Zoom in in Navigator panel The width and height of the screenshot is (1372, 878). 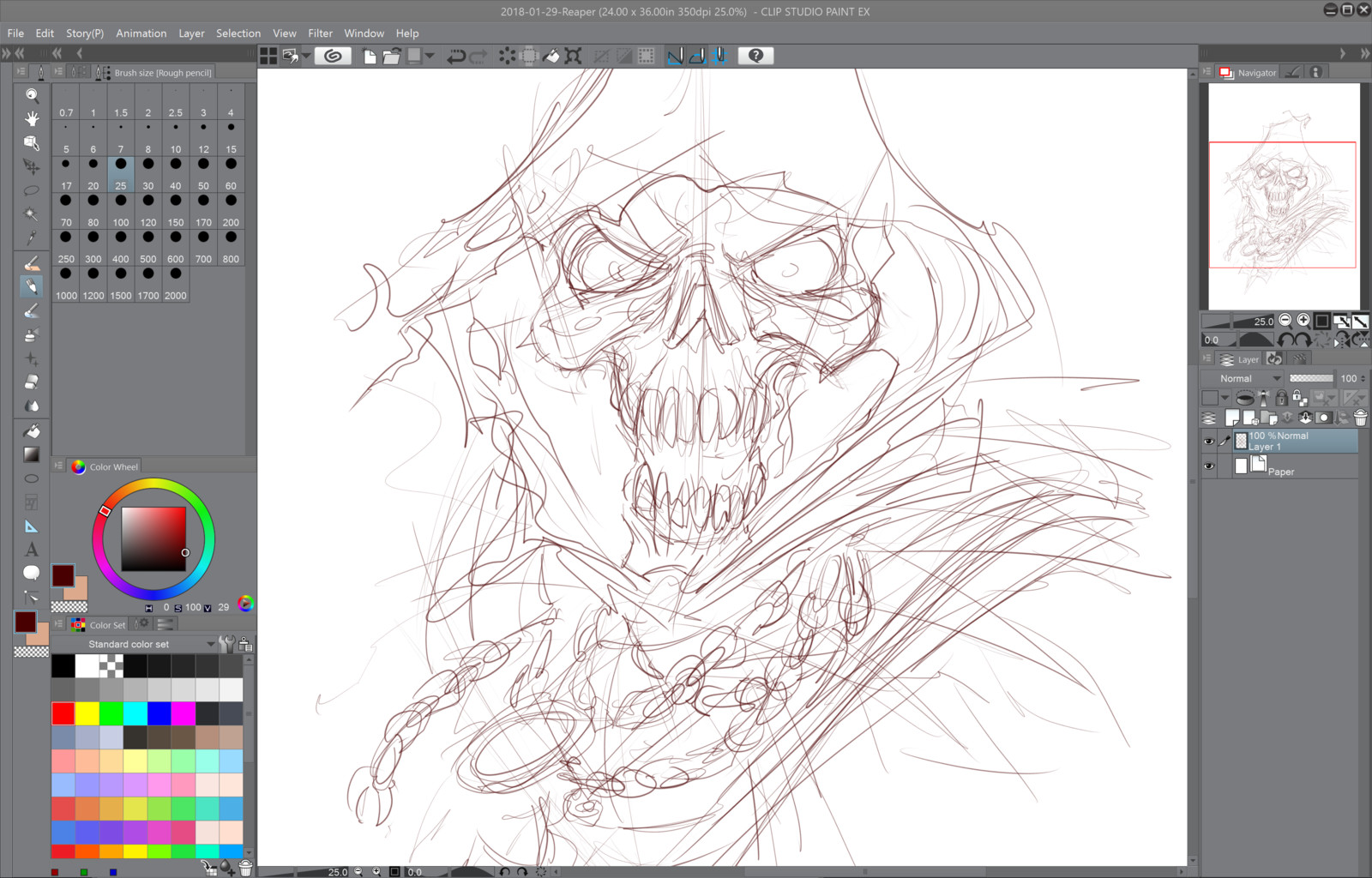(1303, 320)
